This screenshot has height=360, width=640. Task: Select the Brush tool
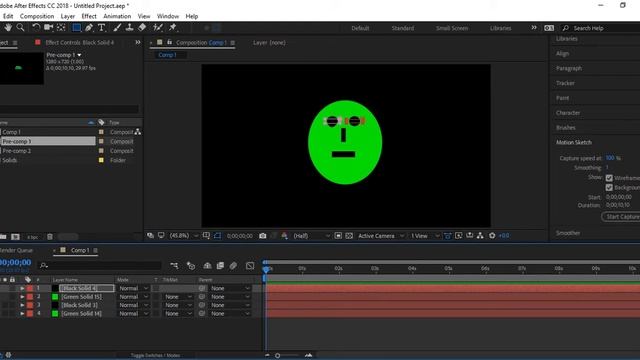(x=117, y=27)
